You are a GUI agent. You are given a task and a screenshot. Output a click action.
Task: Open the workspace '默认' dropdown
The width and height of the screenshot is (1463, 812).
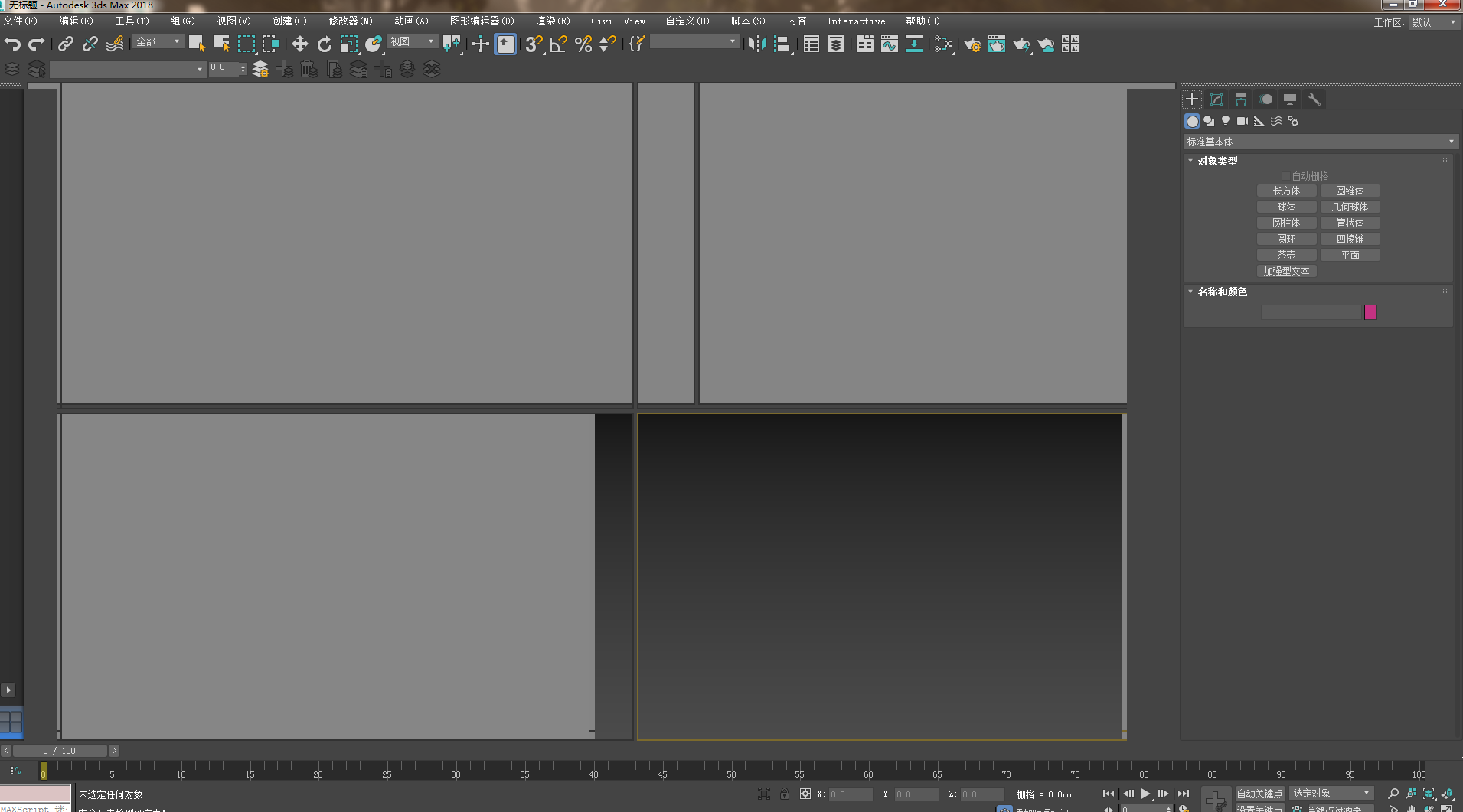[1434, 22]
